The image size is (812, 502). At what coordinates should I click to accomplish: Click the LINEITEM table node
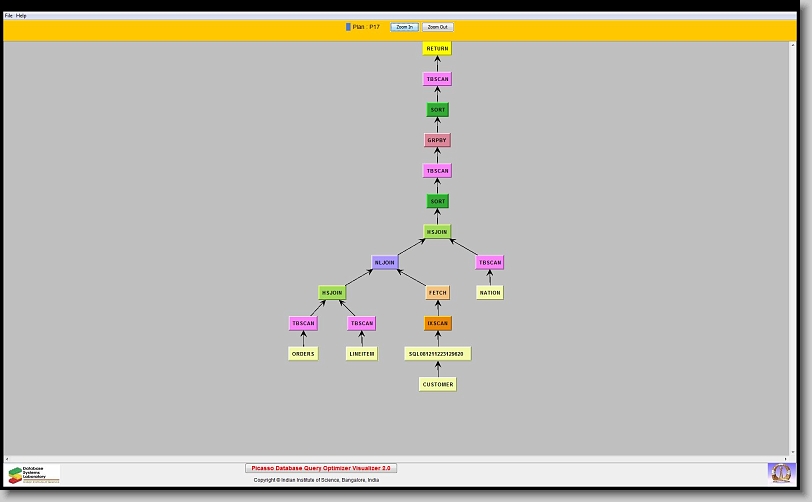click(x=362, y=353)
